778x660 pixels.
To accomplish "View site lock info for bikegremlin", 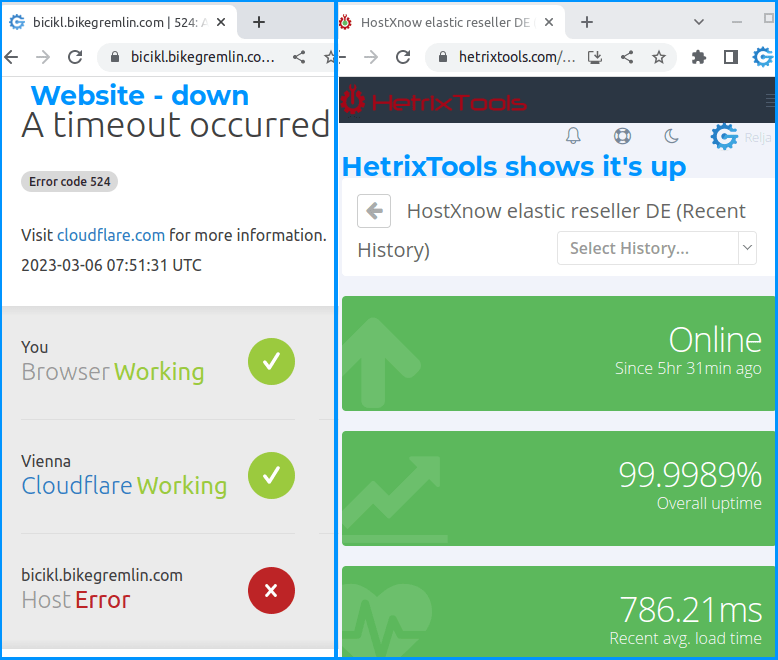I will click(x=115, y=58).
